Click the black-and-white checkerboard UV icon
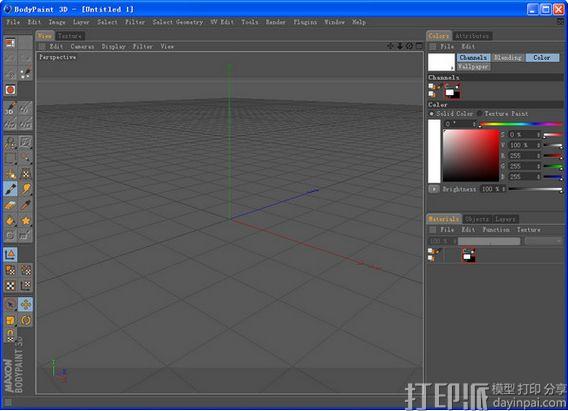Screen dimensions: 568x411 click(10, 286)
